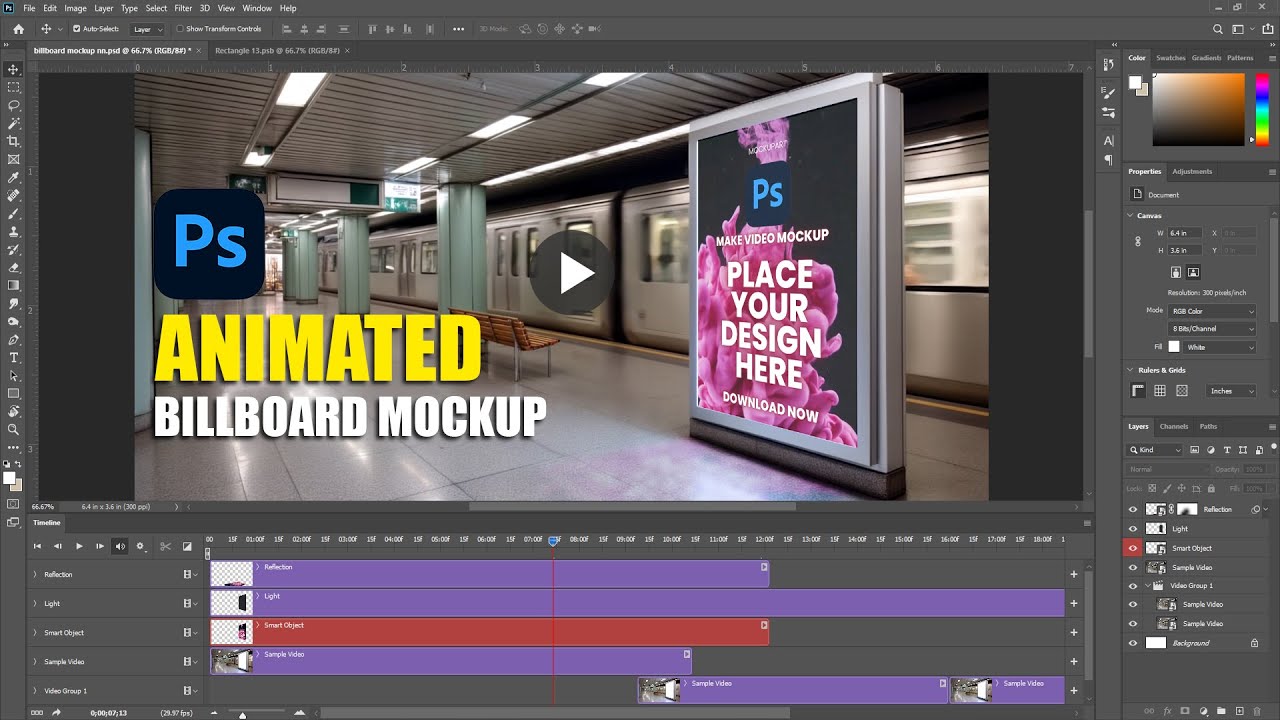Select the Frame tool
The image size is (1280, 720).
coord(14,159)
